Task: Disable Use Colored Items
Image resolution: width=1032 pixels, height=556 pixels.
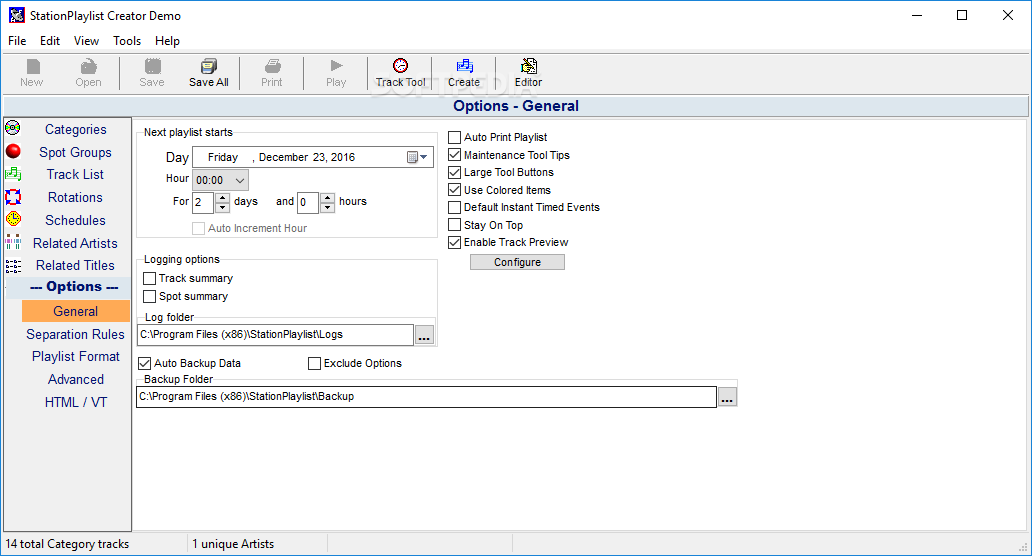Action: 454,190
